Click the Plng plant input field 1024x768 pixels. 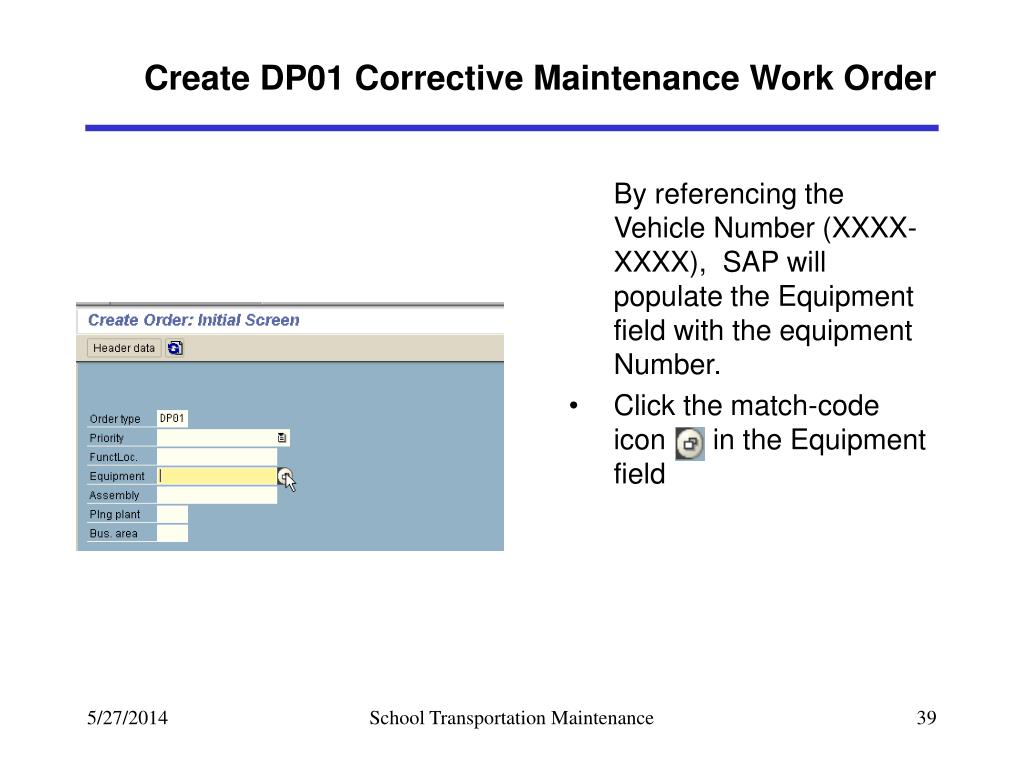172,515
